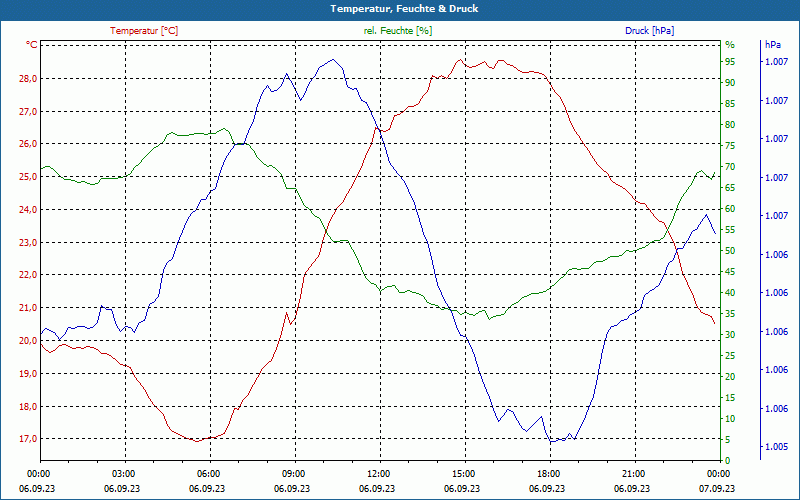This screenshot has height=500, width=800.
Task: Click the "23,0" temperature axis value
Action: click(28, 242)
